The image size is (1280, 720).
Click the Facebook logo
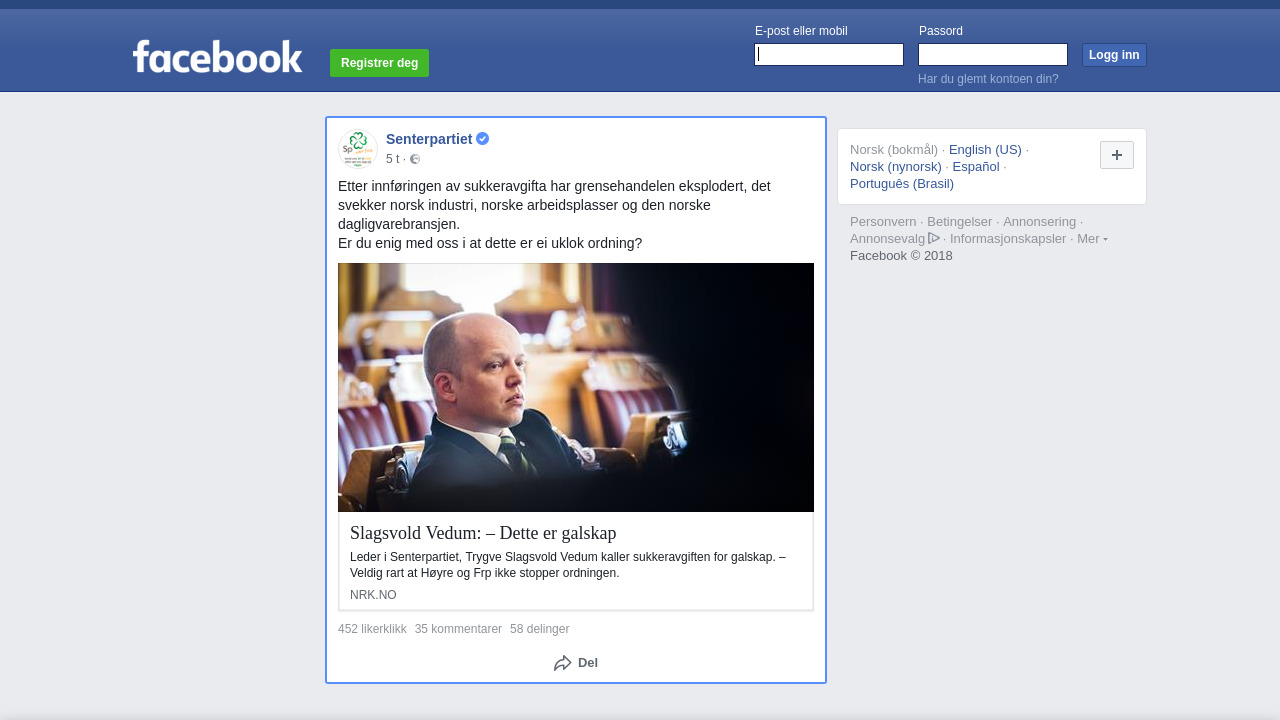coord(217,57)
